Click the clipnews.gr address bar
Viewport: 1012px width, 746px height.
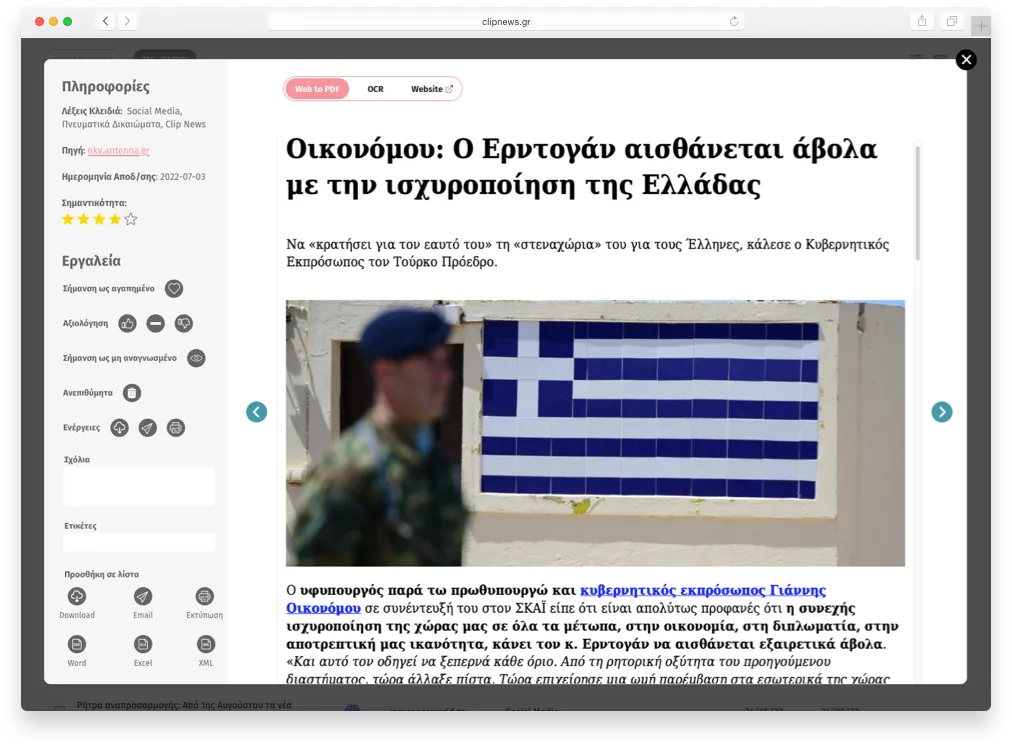(506, 21)
